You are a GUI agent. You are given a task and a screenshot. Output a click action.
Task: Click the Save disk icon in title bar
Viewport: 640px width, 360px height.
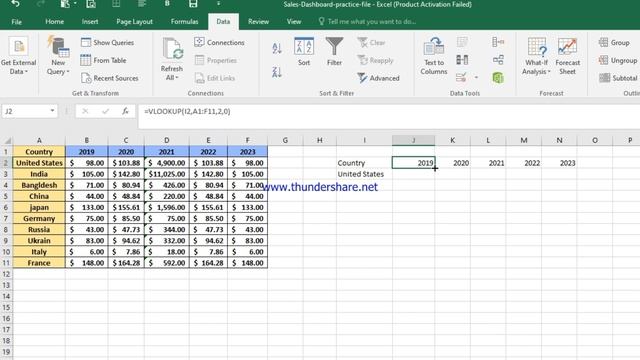tap(193, 4)
